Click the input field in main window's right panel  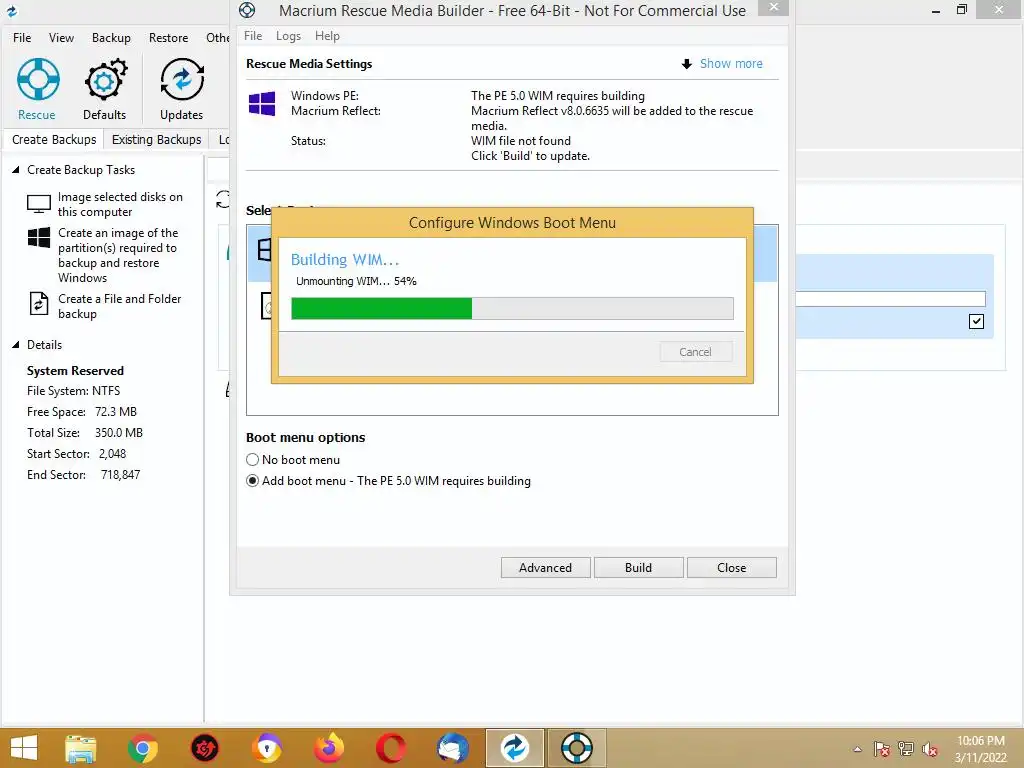[891, 298]
